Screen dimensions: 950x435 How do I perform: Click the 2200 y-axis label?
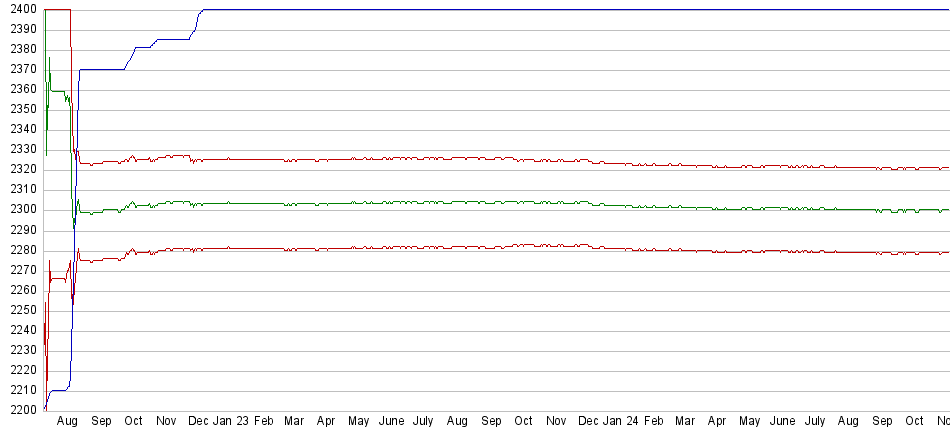point(19,410)
